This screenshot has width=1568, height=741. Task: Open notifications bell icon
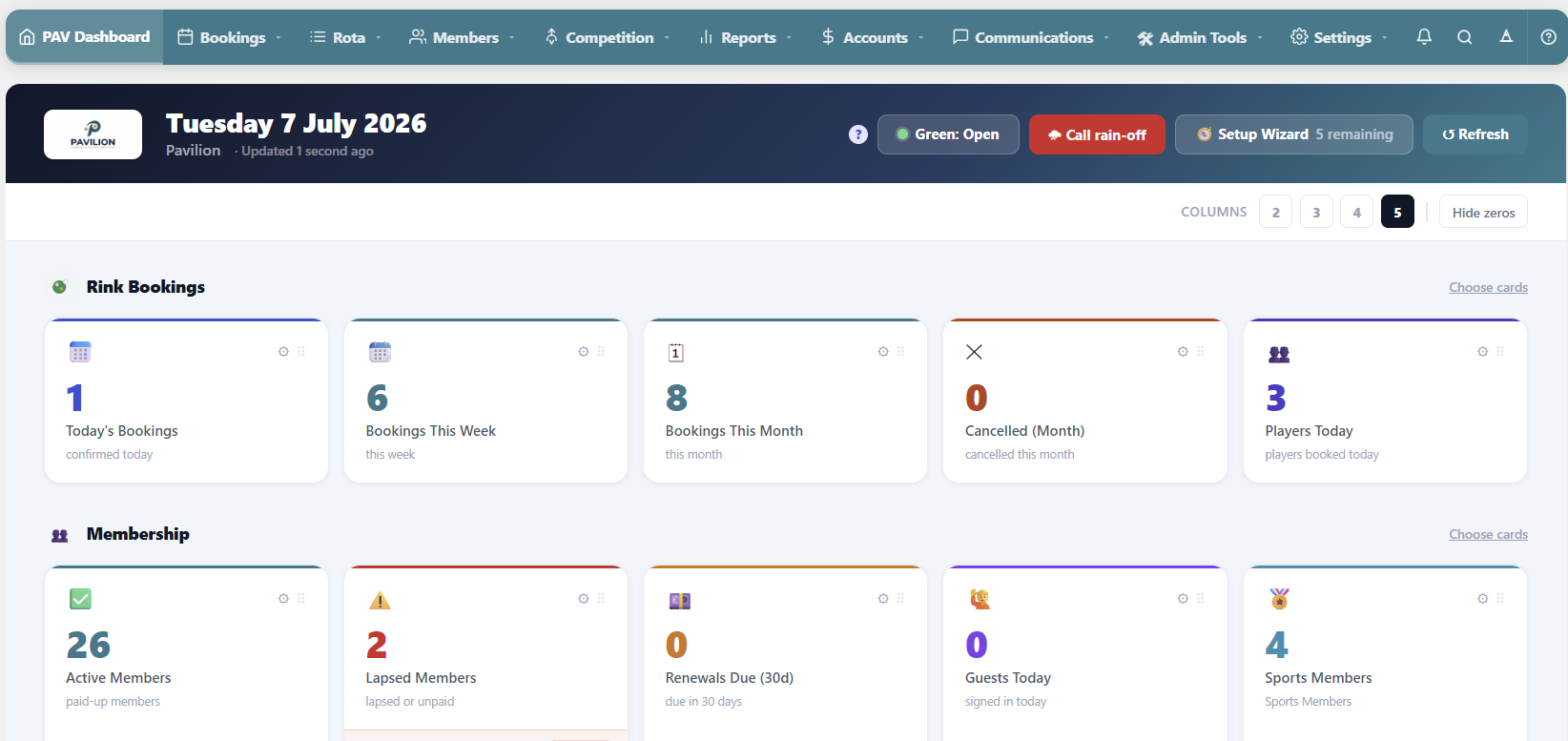(1424, 37)
